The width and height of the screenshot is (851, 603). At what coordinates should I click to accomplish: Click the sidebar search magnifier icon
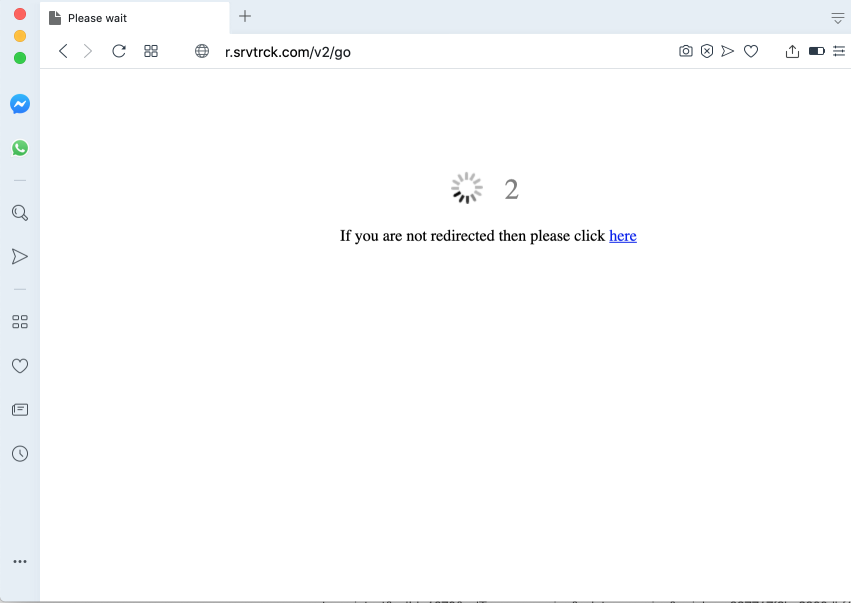tap(19, 213)
